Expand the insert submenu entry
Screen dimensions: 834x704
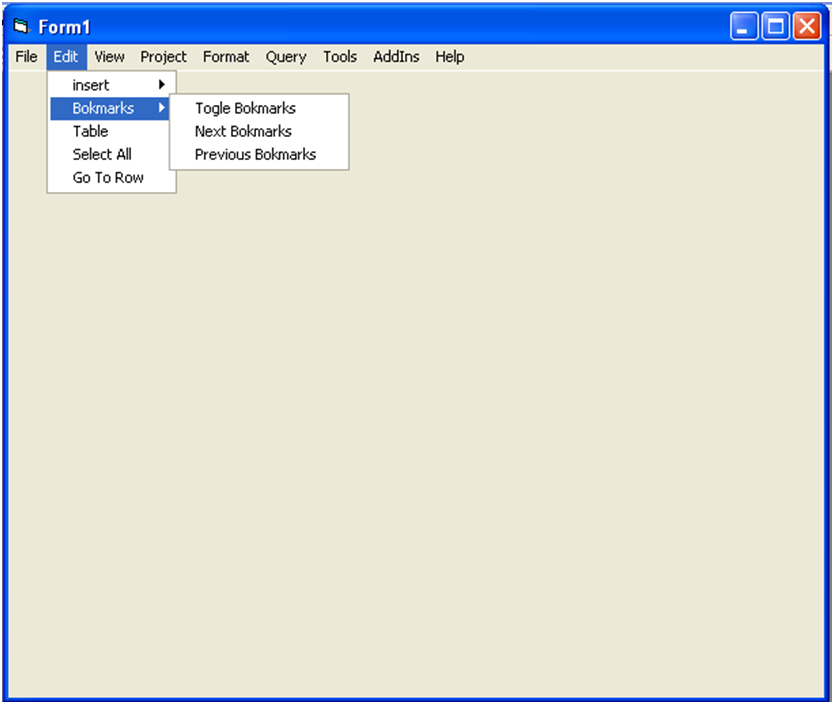click(110, 85)
